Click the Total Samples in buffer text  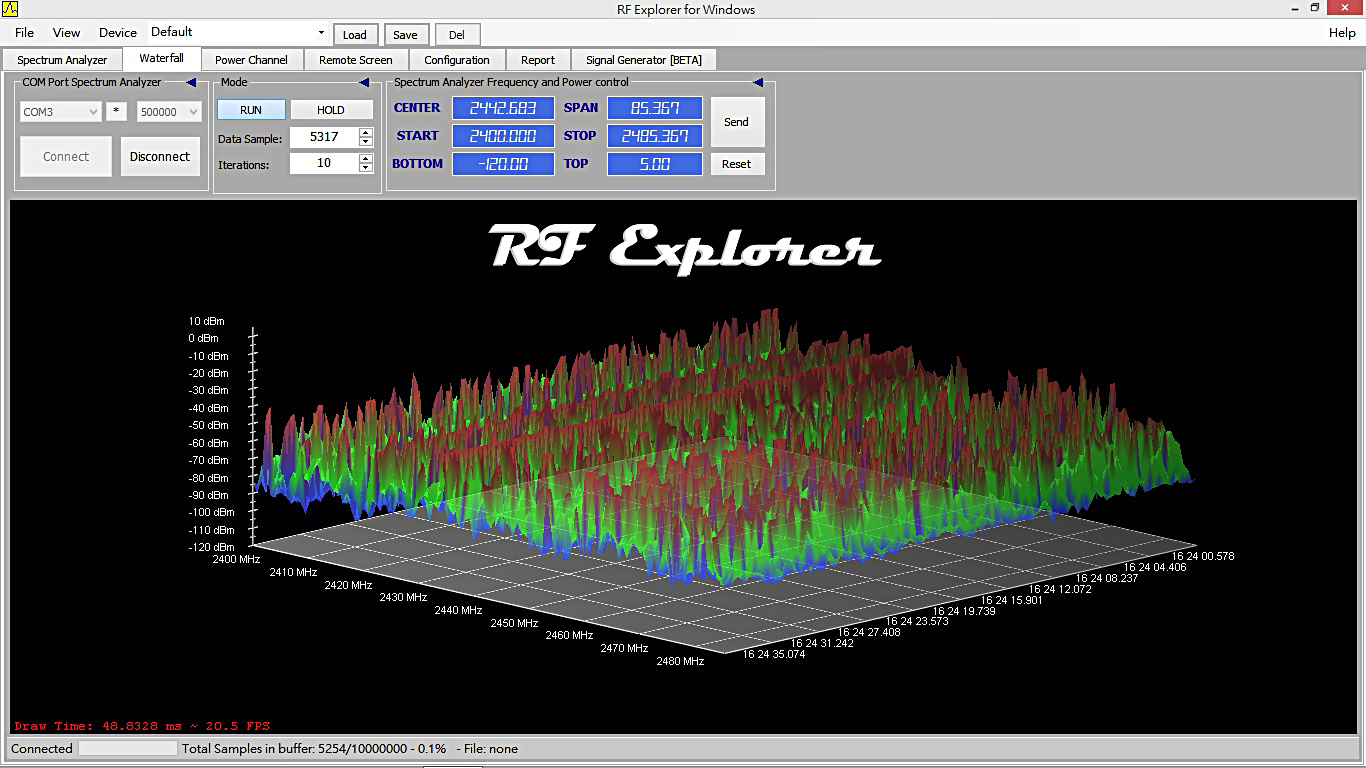pyautogui.click(x=314, y=748)
